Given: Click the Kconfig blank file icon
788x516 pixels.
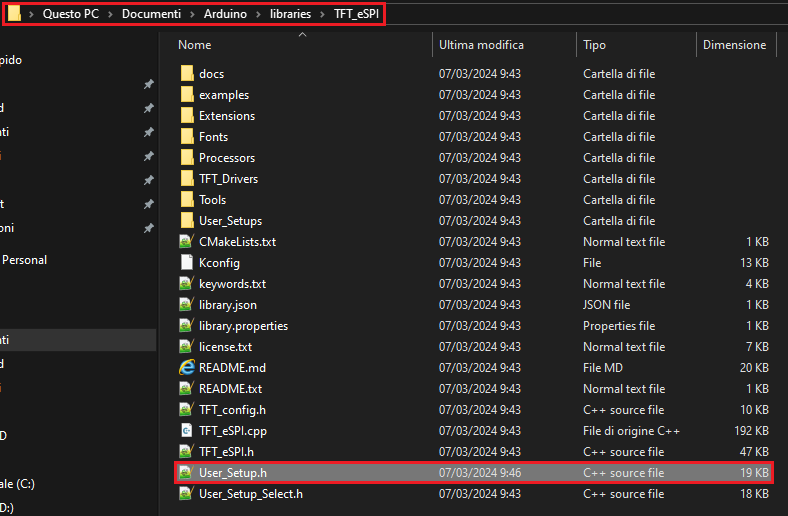Looking at the screenshot, I should click(186, 262).
